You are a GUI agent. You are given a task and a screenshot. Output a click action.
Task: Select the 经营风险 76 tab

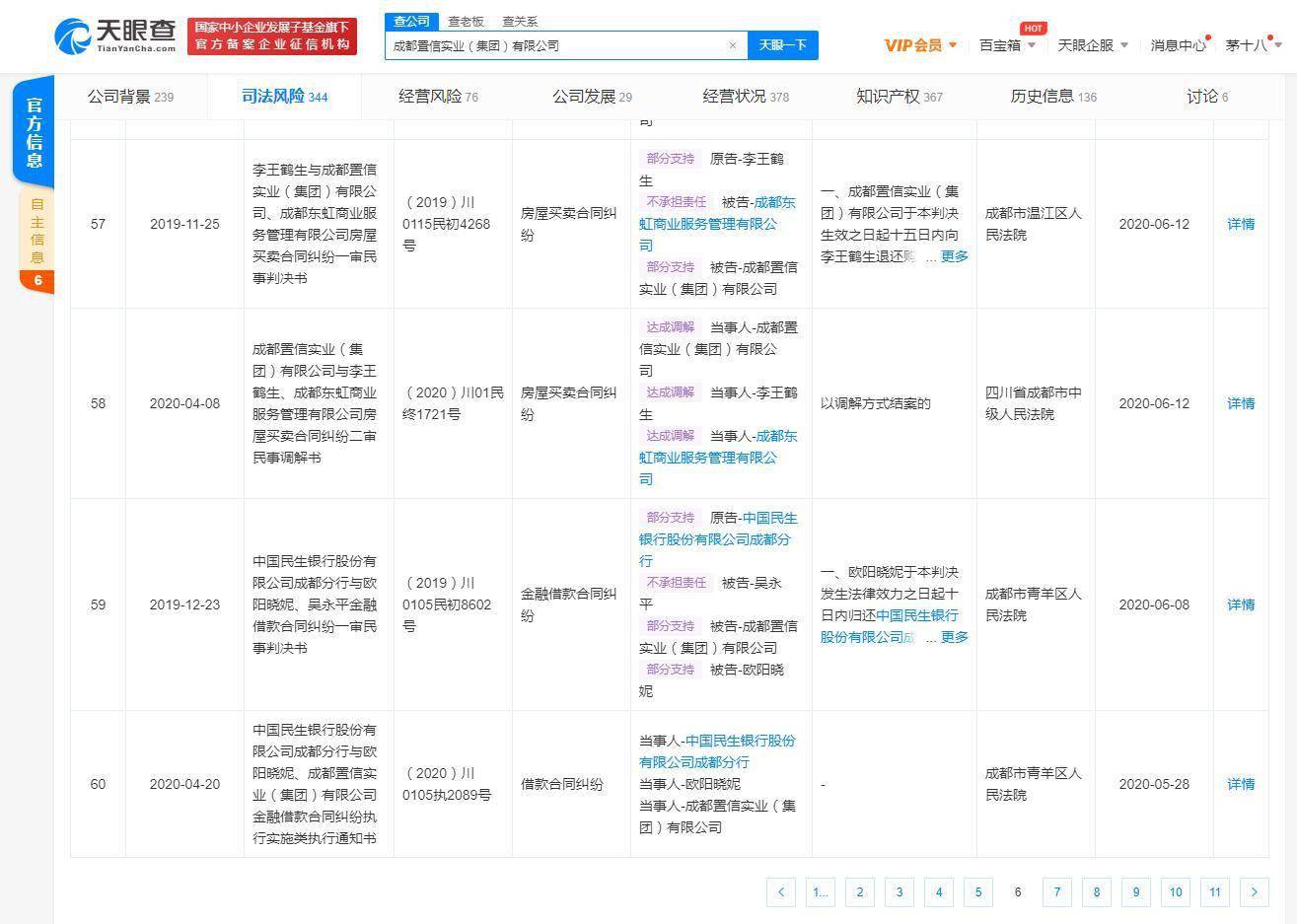438,97
